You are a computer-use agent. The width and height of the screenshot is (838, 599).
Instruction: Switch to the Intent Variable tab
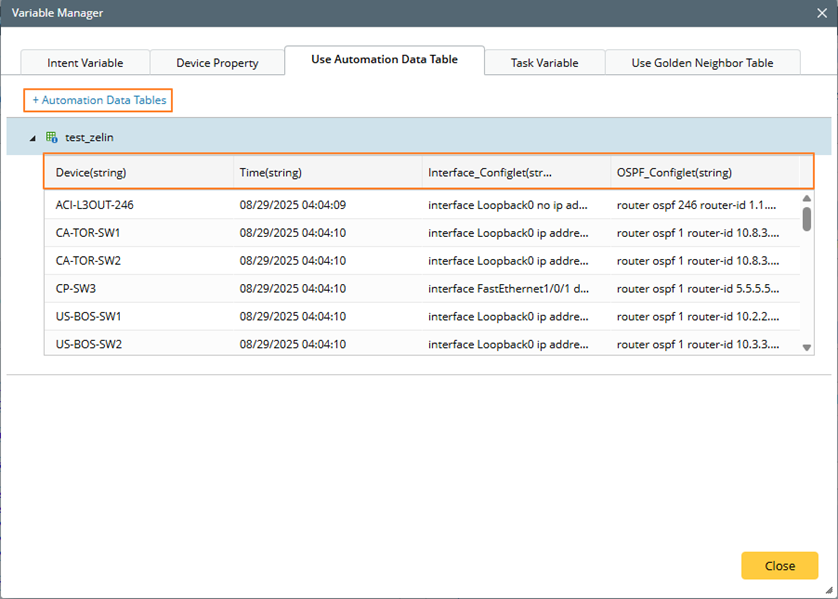pyautogui.click(x=85, y=62)
